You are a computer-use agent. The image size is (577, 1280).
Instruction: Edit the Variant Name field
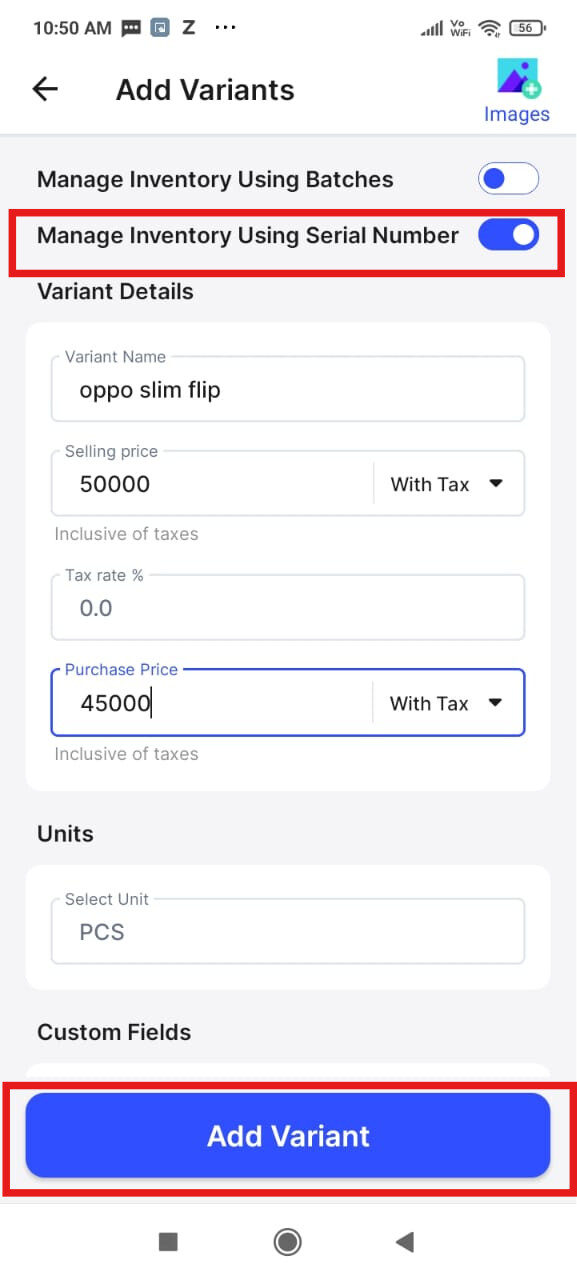tap(288, 389)
